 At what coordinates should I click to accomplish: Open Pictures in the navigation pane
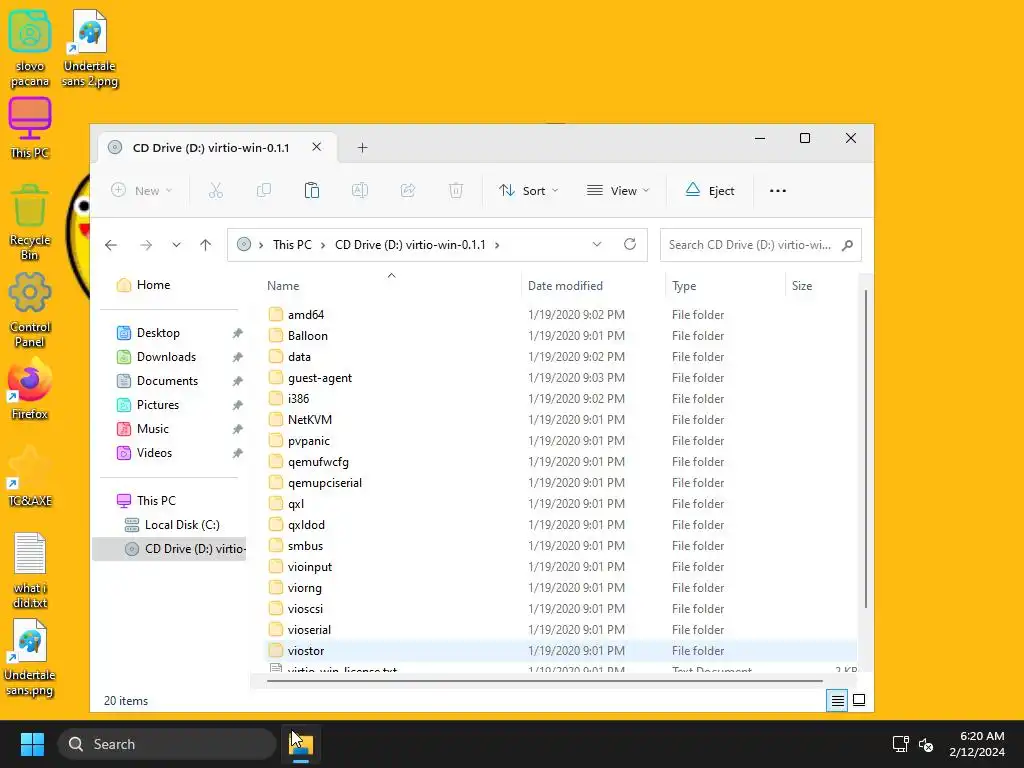pyautogui.click(x=158, y=405)
